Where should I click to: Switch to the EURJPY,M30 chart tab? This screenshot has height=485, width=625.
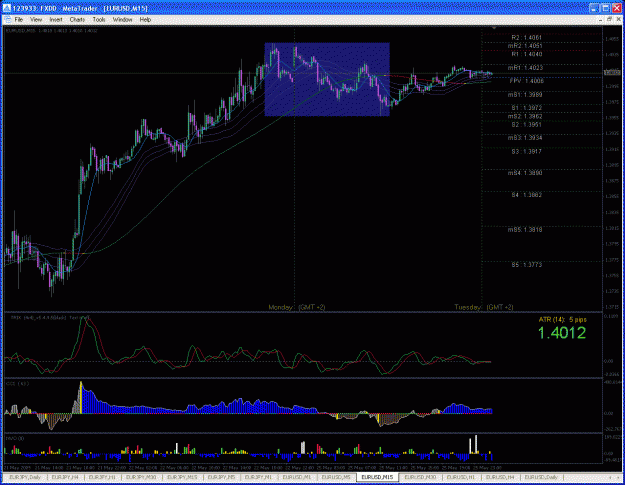point(141,477)
